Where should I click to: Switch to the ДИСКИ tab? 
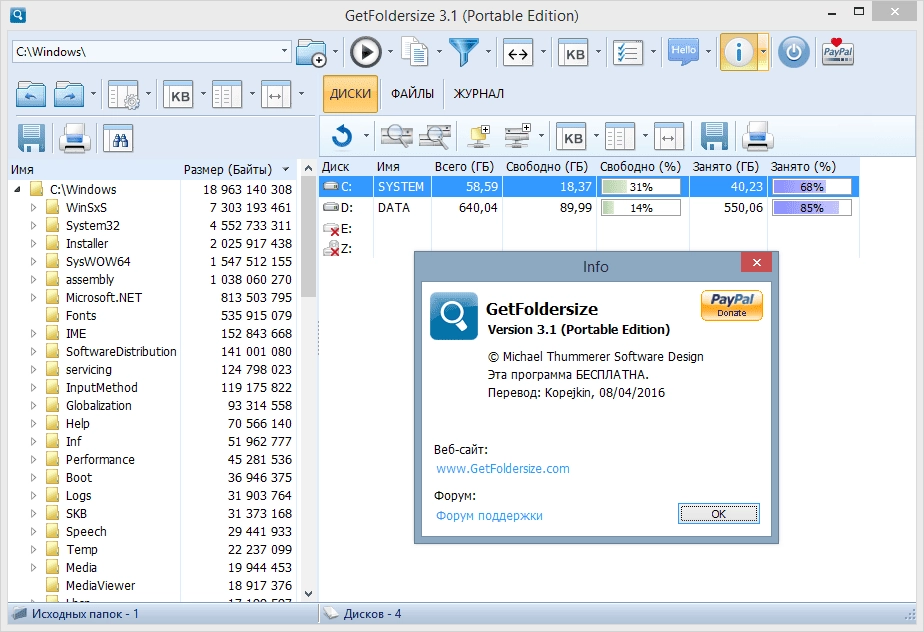(350, 94)
